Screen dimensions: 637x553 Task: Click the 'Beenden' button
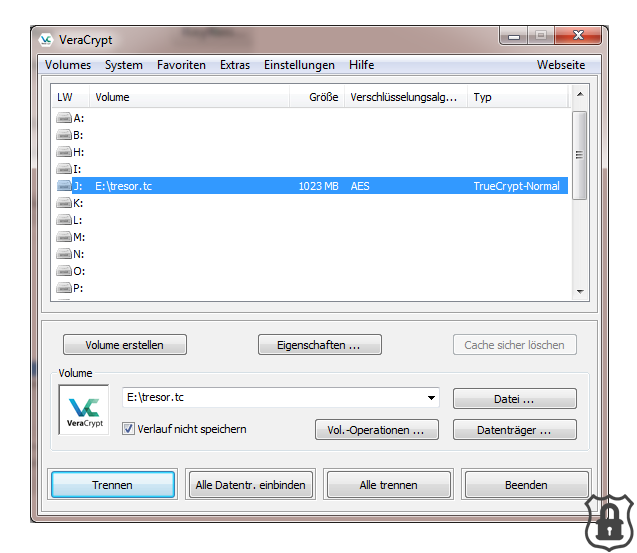pyautogui.click(x=526, y=484)
